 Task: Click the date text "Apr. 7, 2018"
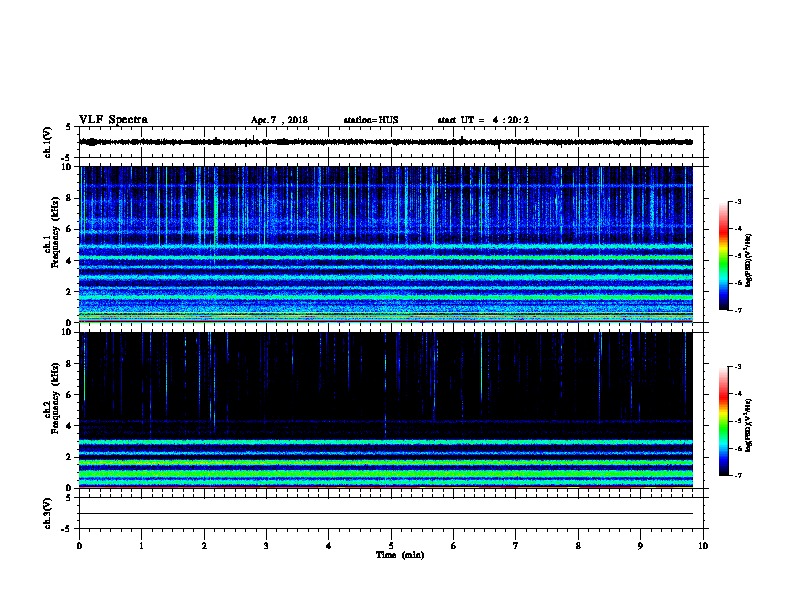tap(279, 120)
